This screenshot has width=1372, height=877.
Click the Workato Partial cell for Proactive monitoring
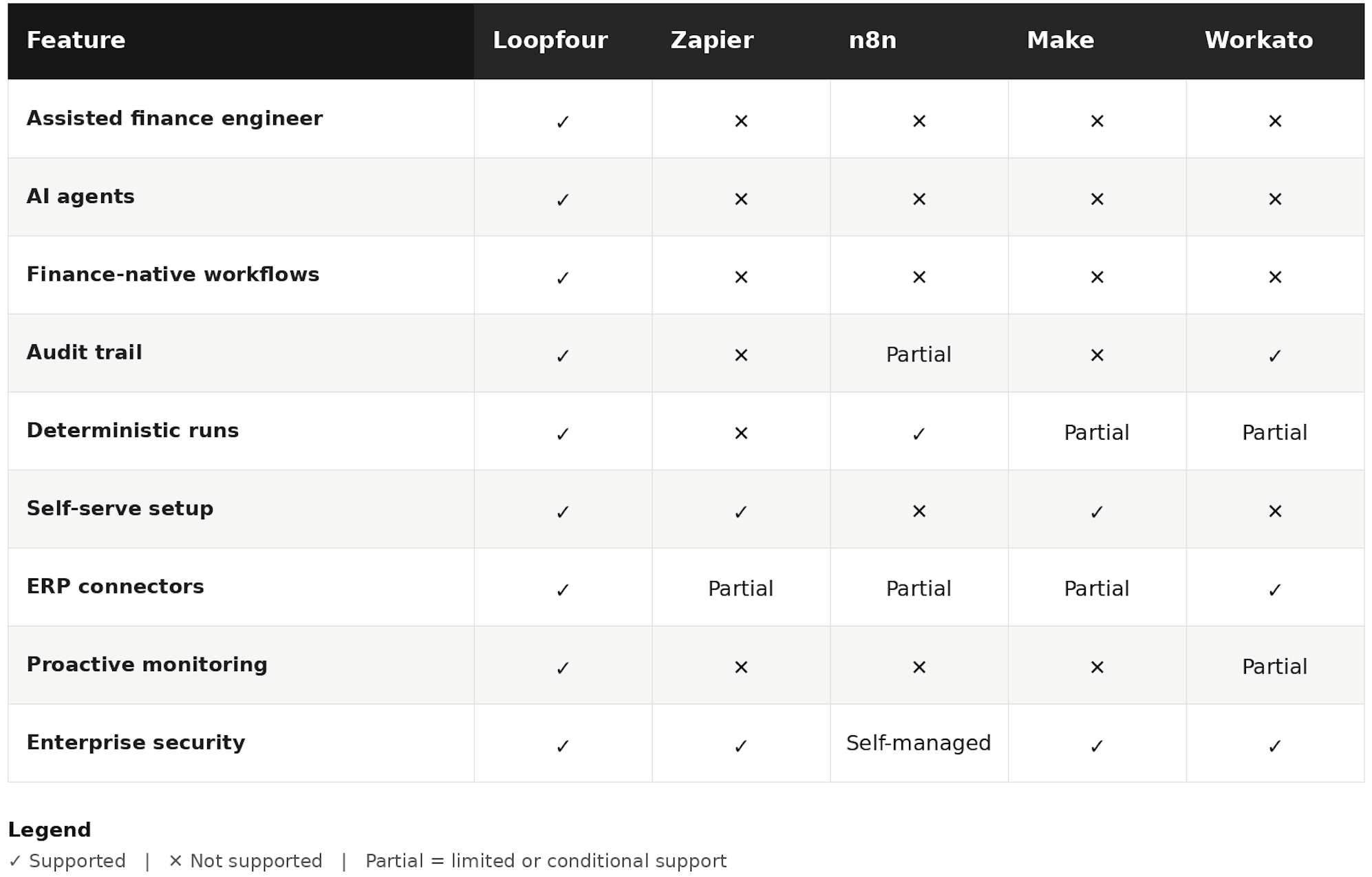pyautogui.click(x=1275, y=666)
